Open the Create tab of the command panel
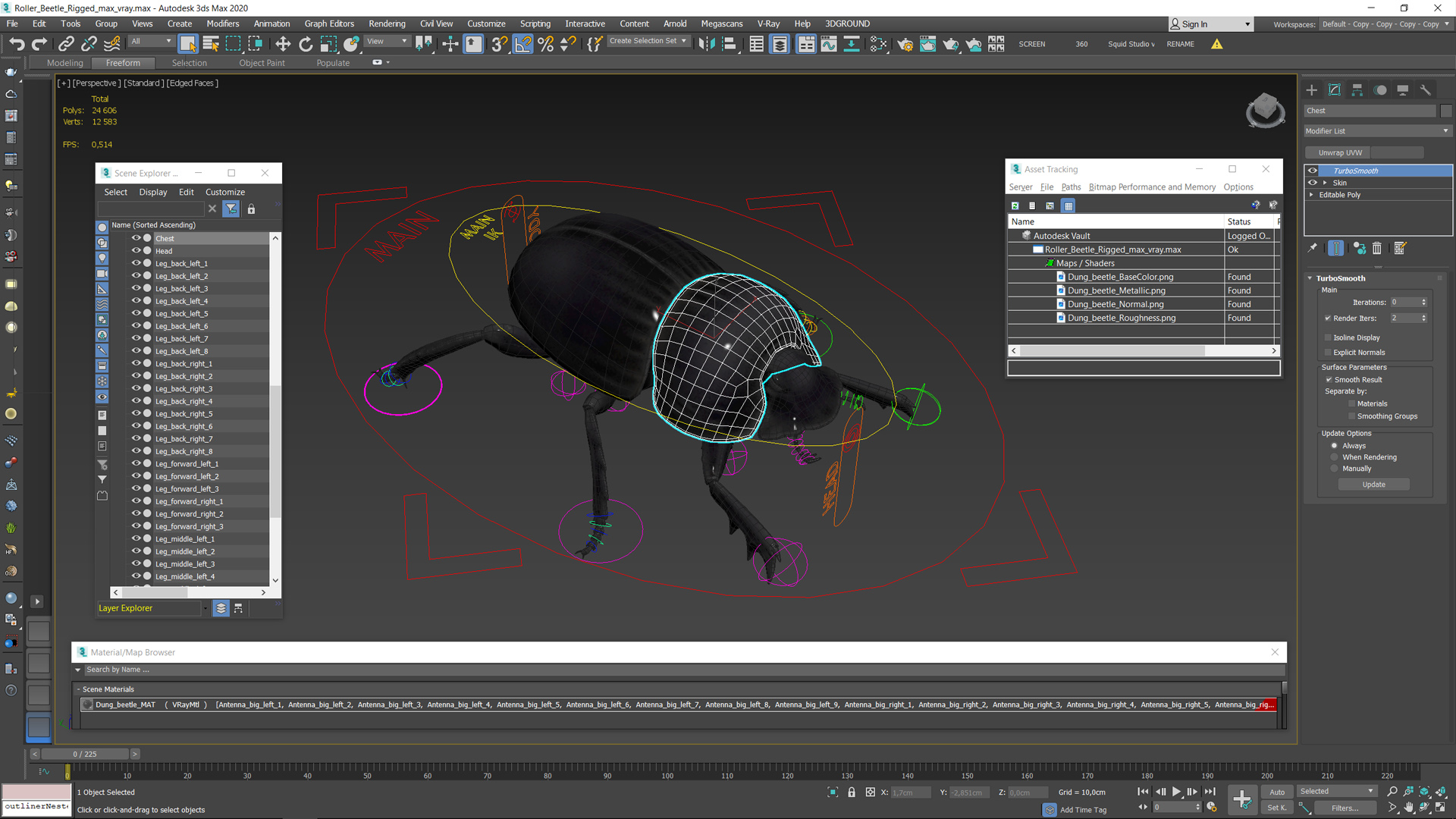 tap(1312, 89)
